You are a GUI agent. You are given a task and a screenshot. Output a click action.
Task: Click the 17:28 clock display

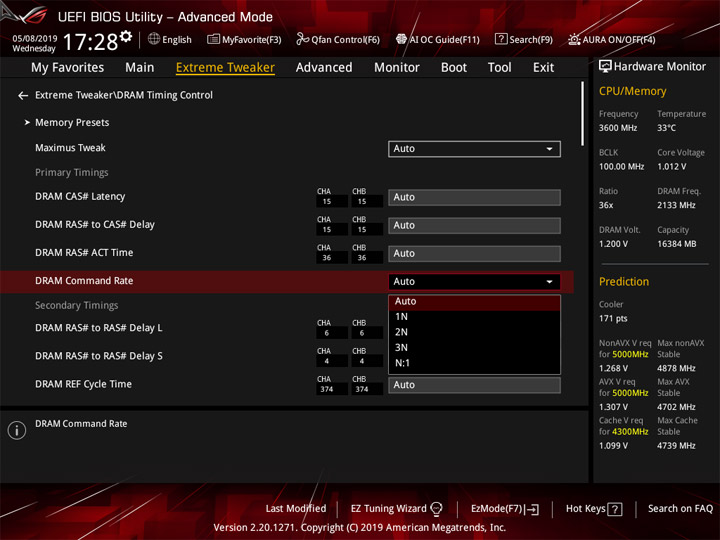90,42
